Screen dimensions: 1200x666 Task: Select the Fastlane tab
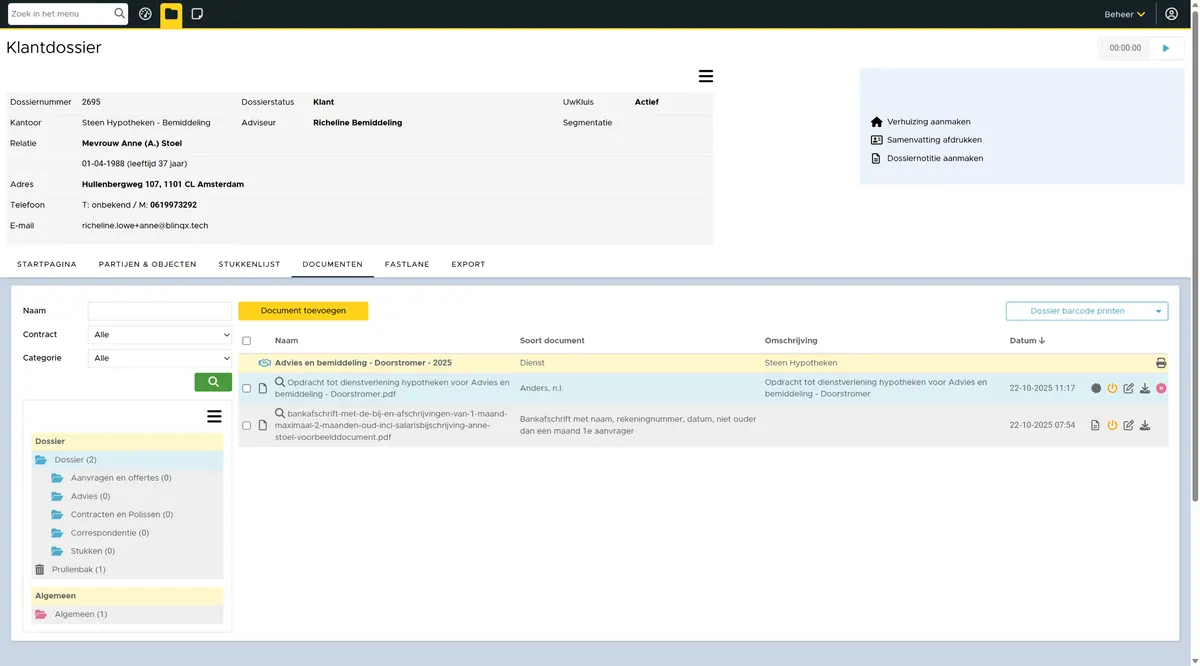[407, 264]
